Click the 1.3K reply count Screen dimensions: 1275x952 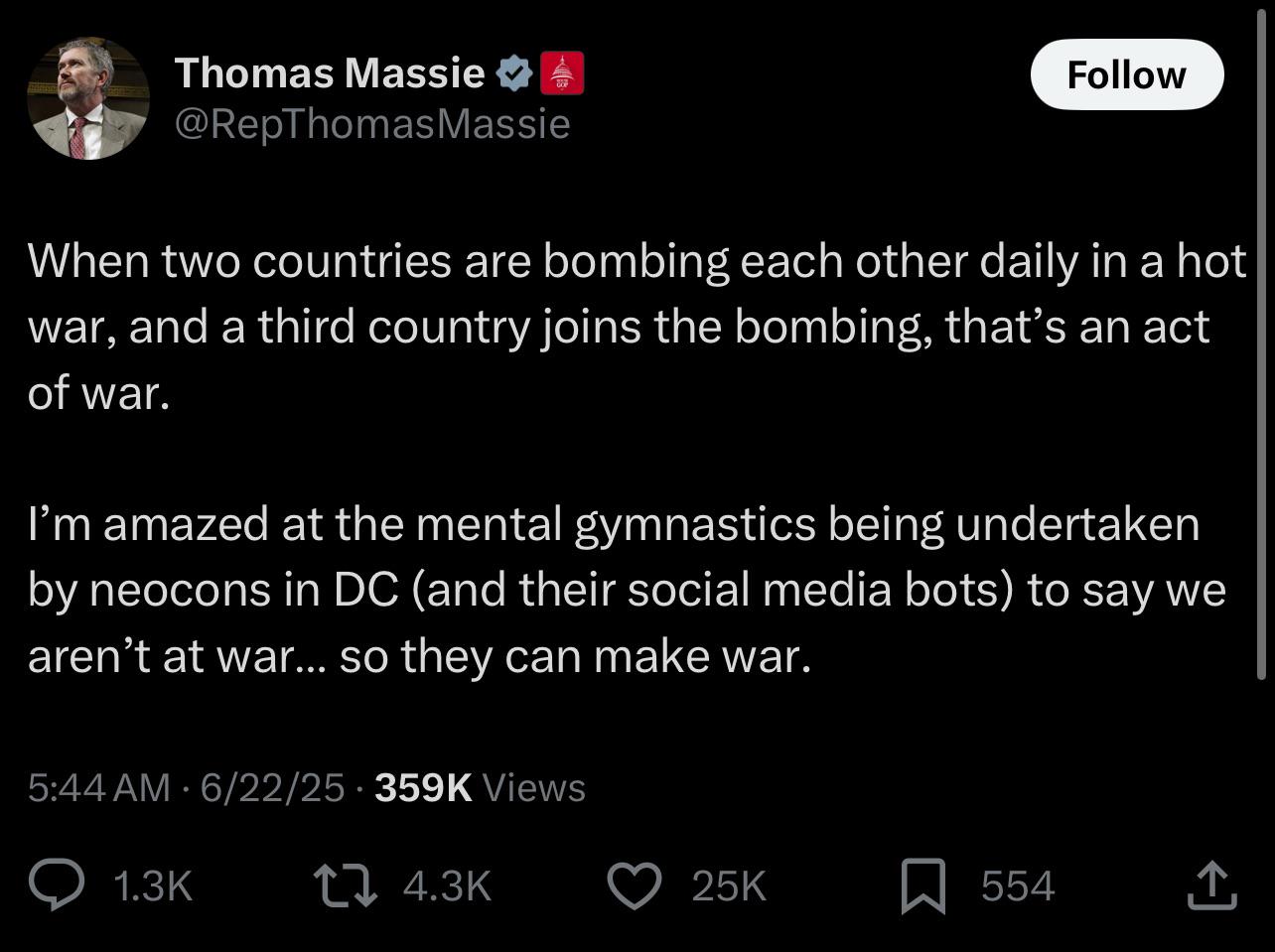tap(153, 885)
